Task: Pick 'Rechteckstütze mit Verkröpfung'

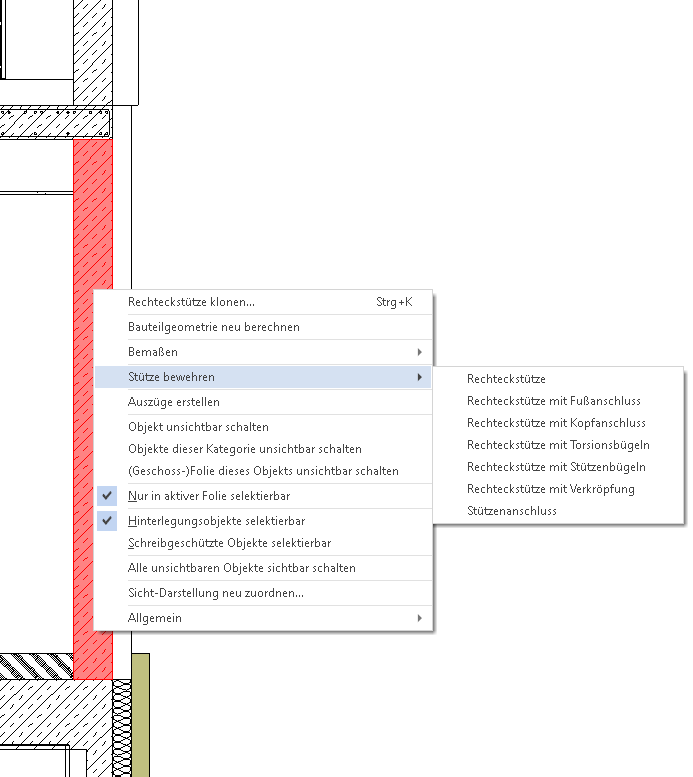Action: [x=558, y=489]
